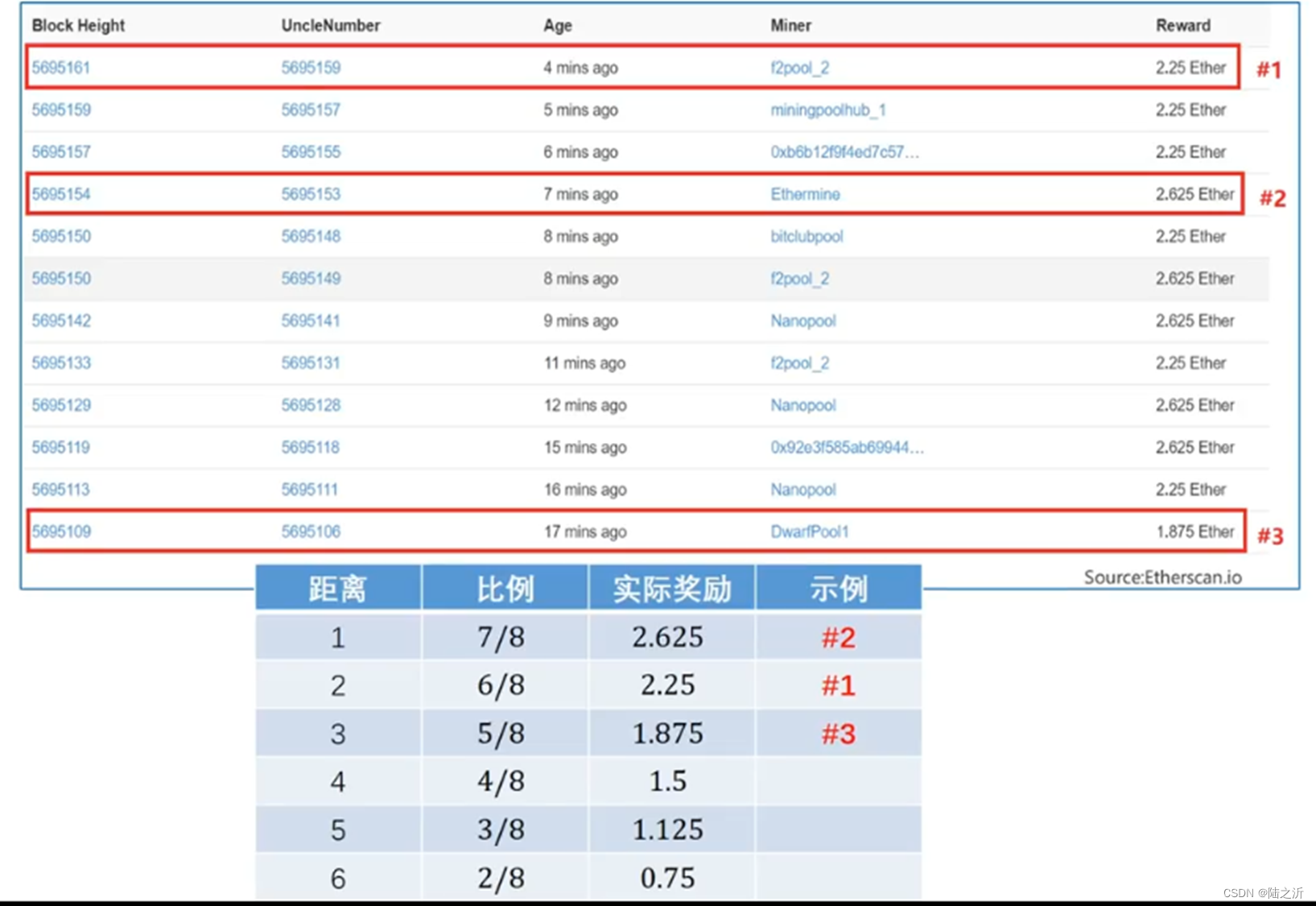This screenshot has height=906, width=1316.
Task: Click the 实际奖励 header in lower table
Action: coord(671,589)
